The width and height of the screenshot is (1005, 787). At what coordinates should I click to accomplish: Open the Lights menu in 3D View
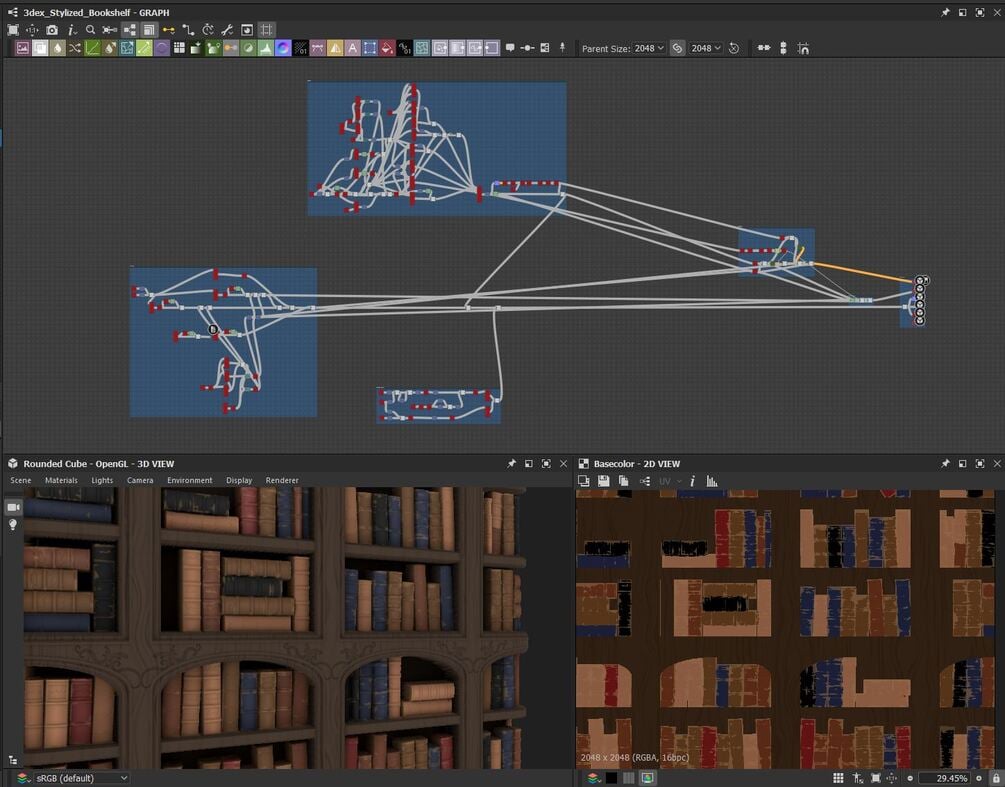click(x=102, y=480)
